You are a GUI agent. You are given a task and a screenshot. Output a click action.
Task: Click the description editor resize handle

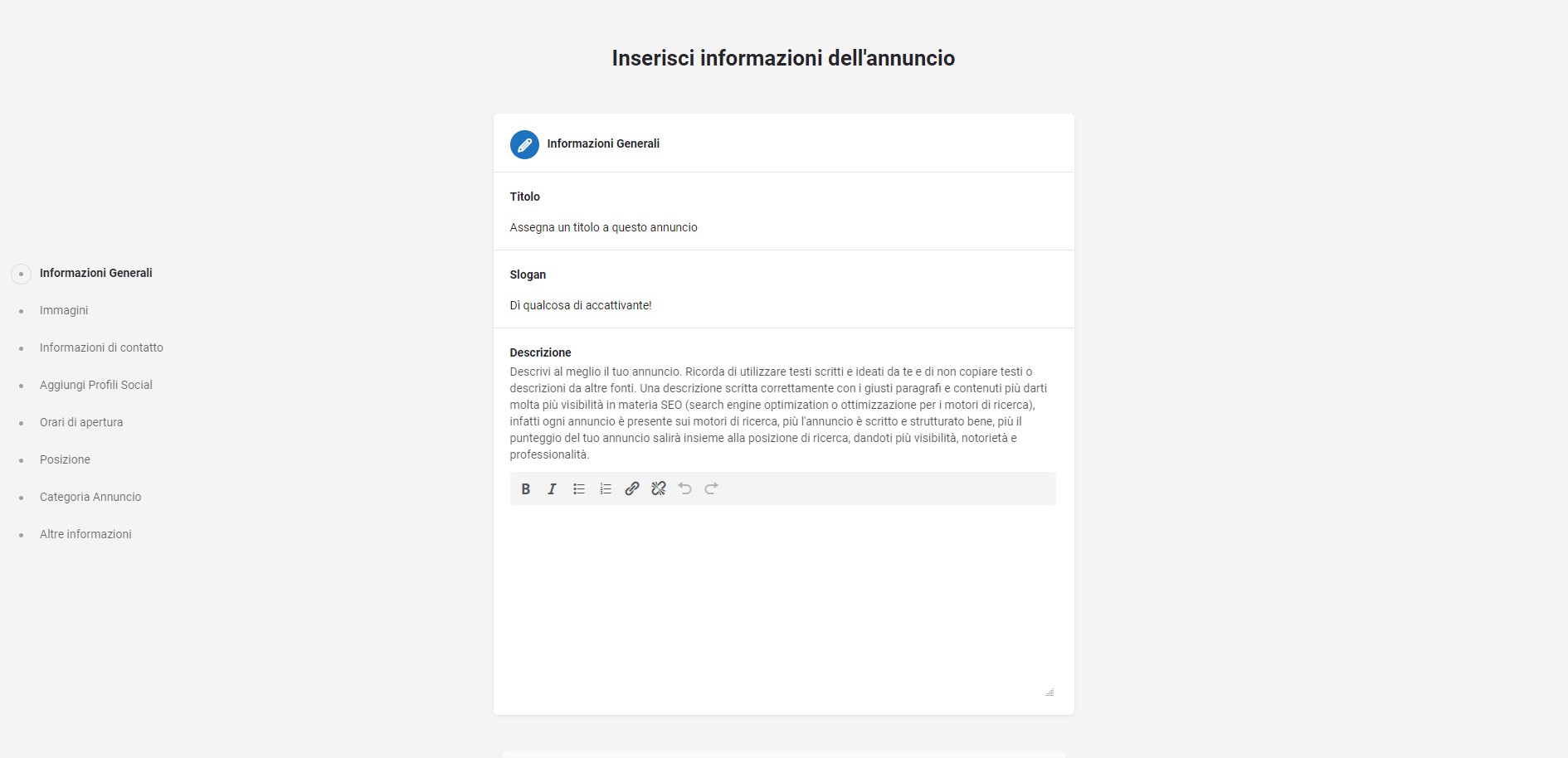pyautogui.click(x=1049, y=692)
